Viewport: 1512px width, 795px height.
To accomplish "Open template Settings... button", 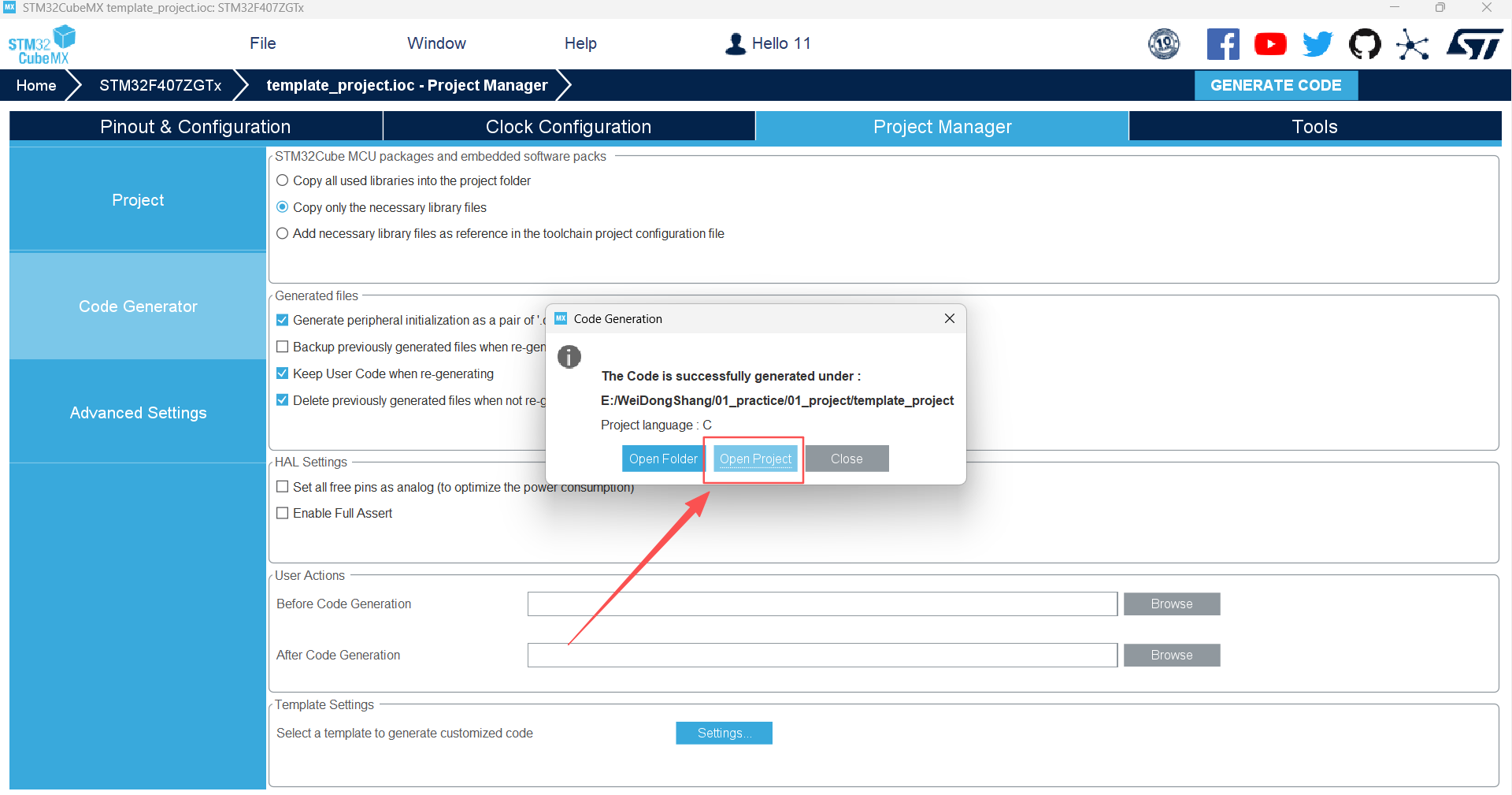I will [724, 733].
